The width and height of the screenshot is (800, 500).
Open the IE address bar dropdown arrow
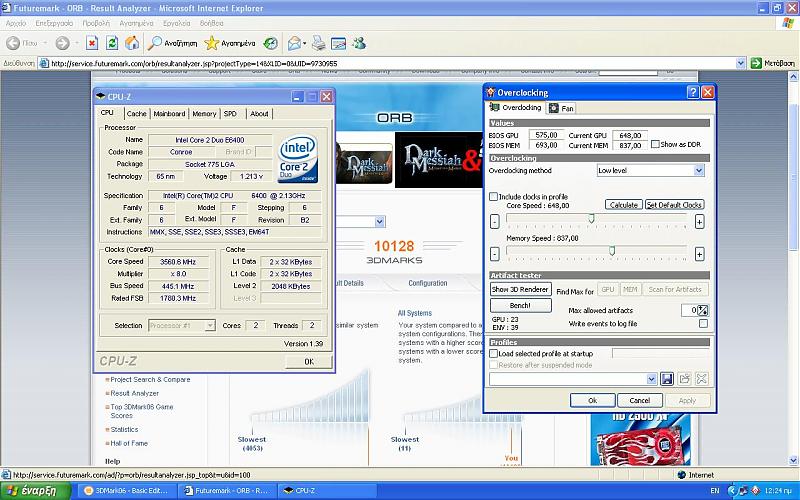(741, 63)
